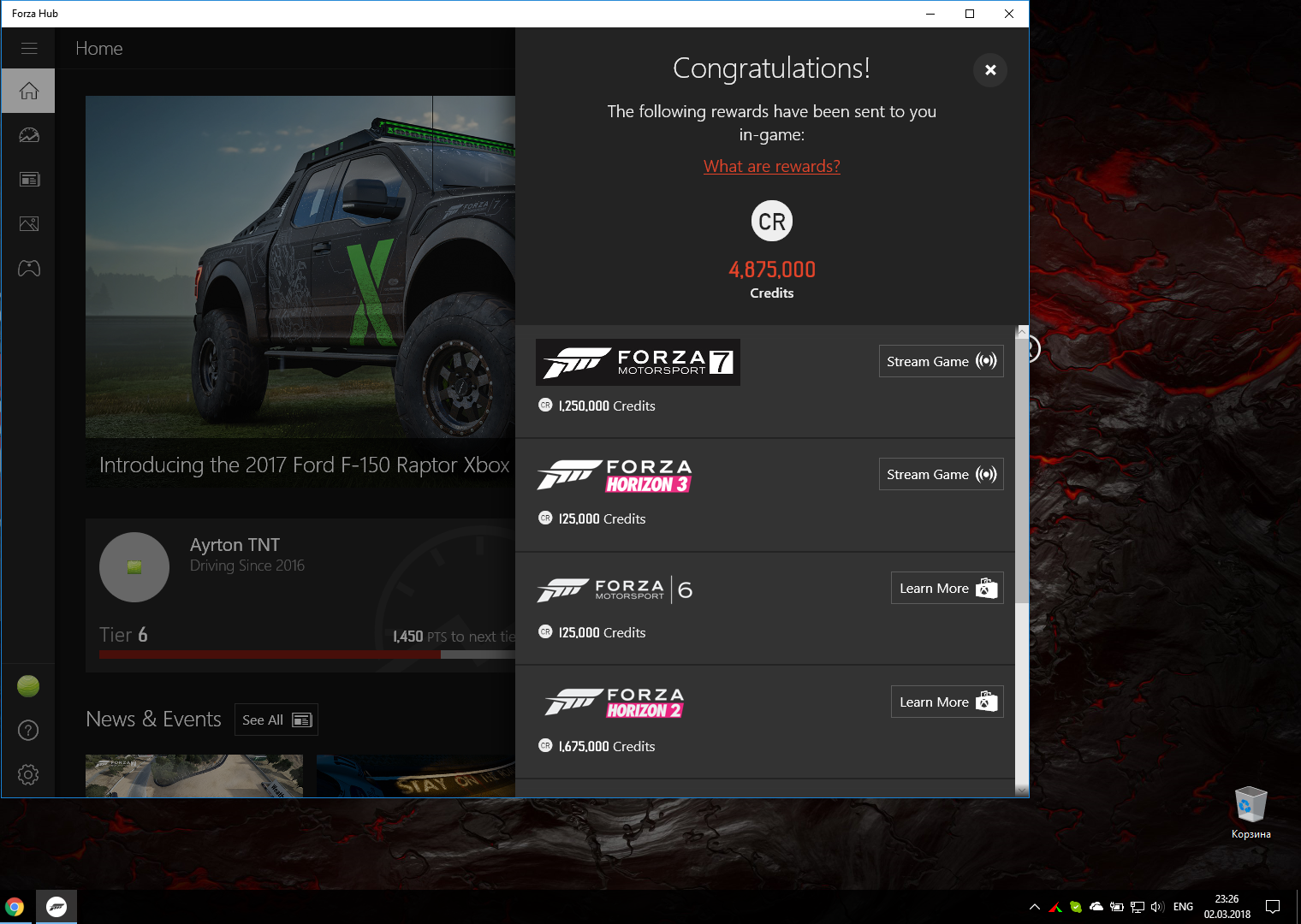This screenshot has height=924, width=1301.
Task: Click the '1,675,000 Credits' reward text
Action: 607,747
